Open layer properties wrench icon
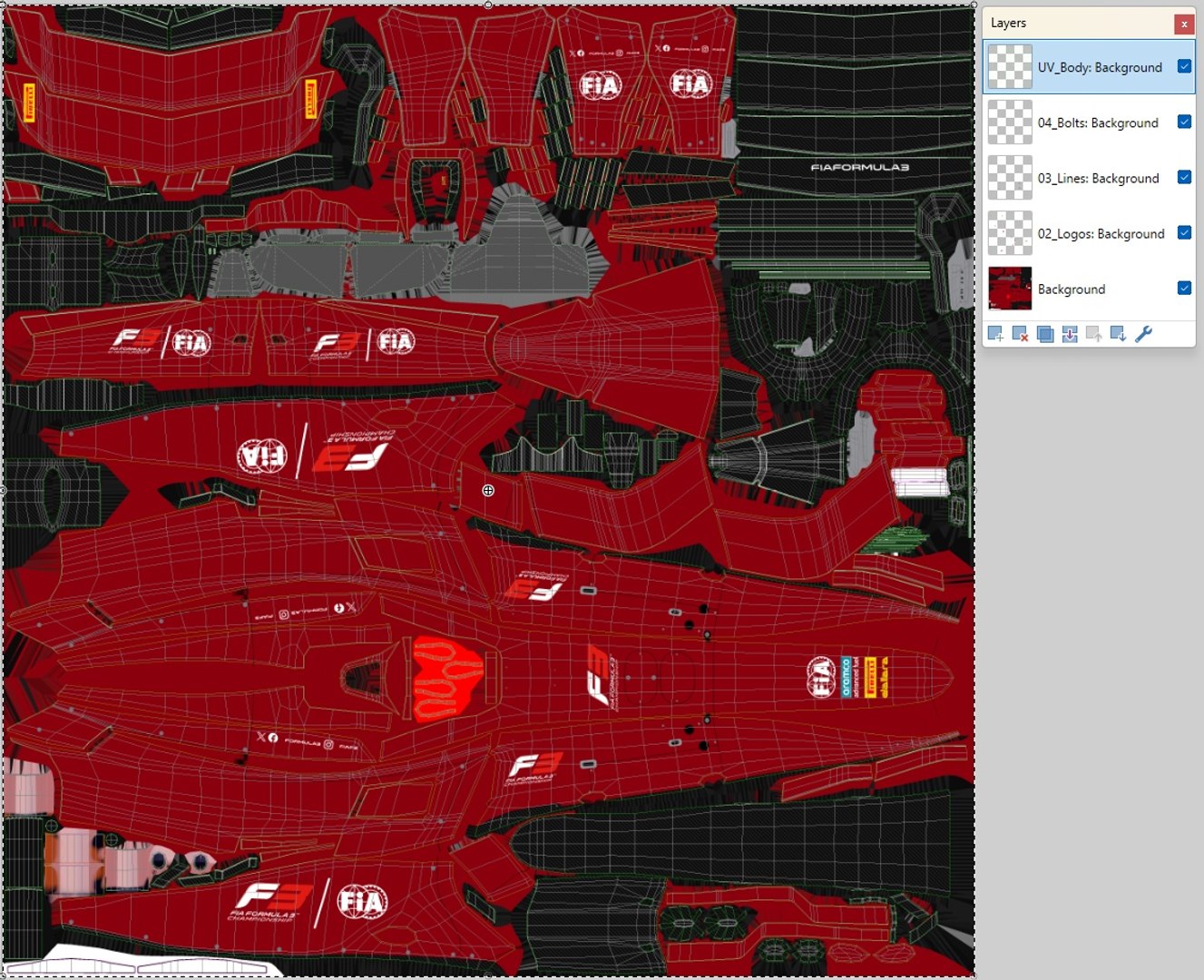The image size is (1204, 980). click(x=1143, y=334)
